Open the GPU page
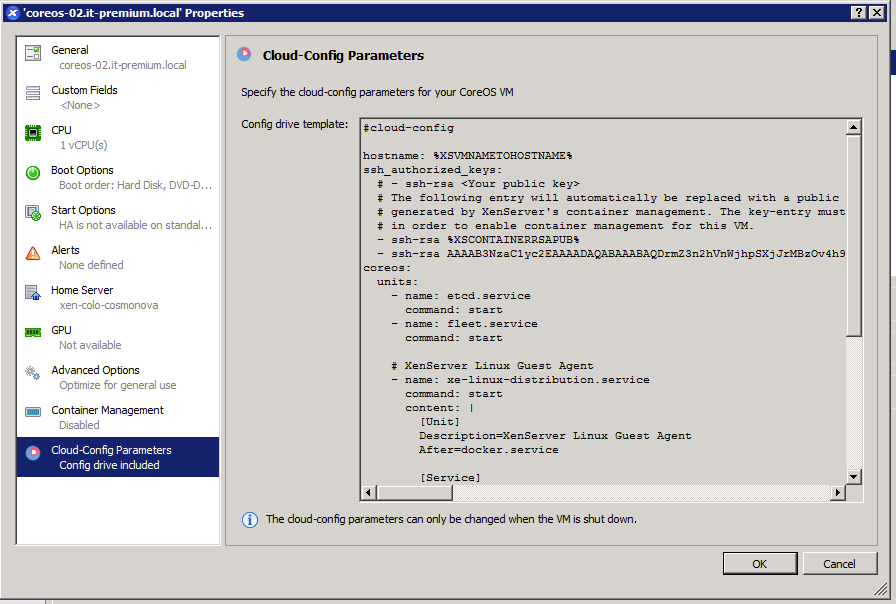The width and height of the screenshot is (896, 604). [118, 337]
